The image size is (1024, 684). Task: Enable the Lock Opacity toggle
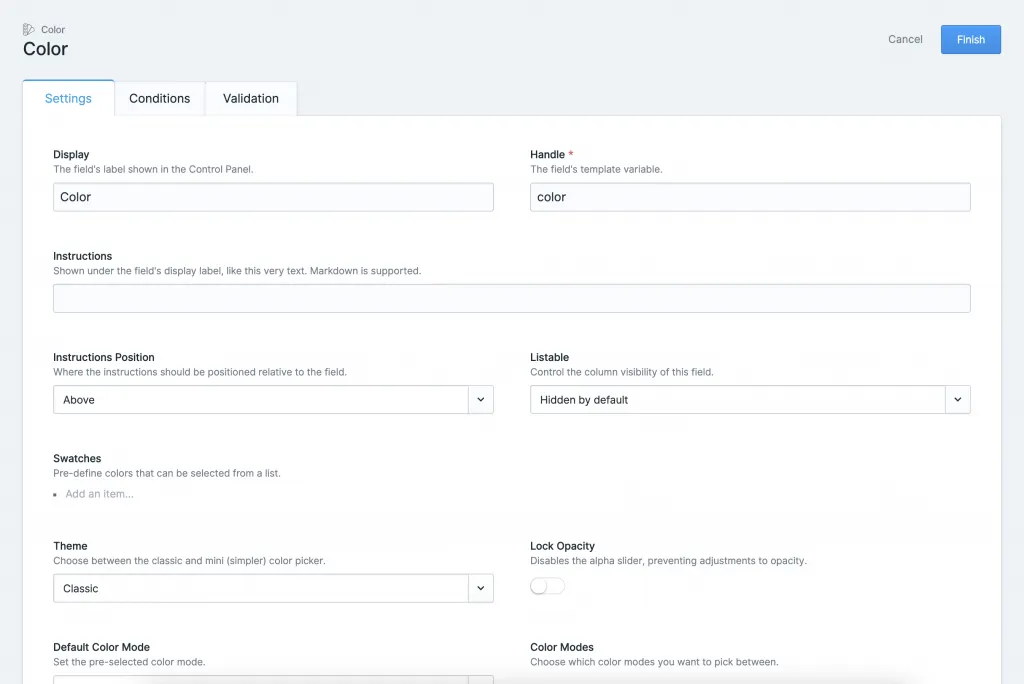547,586
